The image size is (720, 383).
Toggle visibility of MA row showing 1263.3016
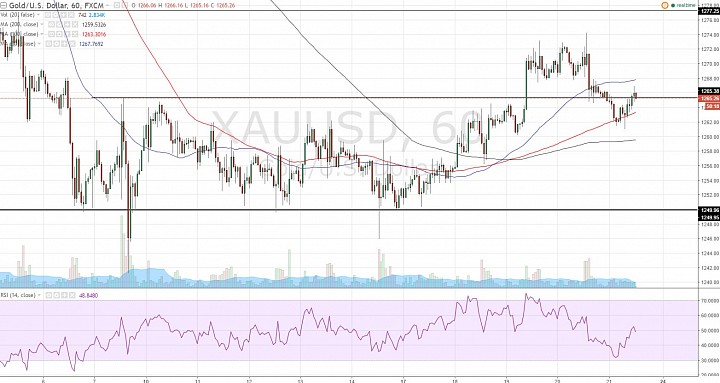[x=51, y=34]
